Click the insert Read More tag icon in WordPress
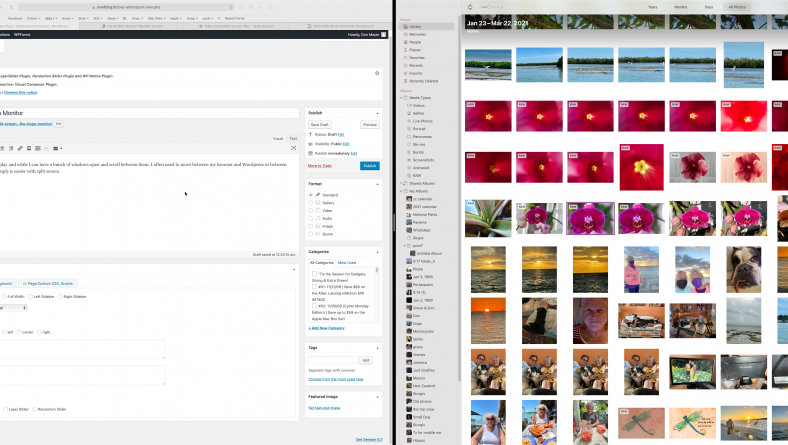 tap(29, 148)
